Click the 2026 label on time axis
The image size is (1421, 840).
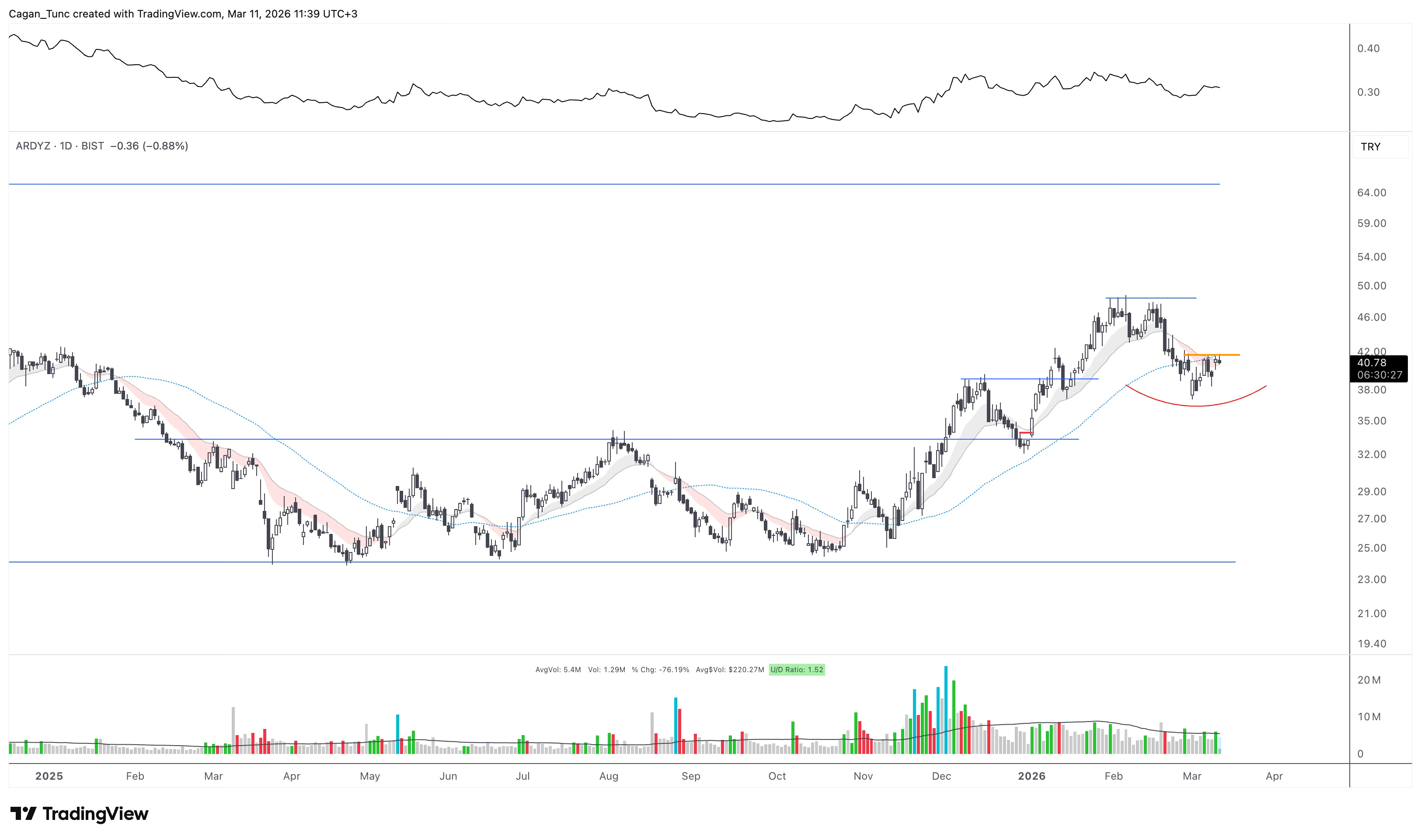1031,776
